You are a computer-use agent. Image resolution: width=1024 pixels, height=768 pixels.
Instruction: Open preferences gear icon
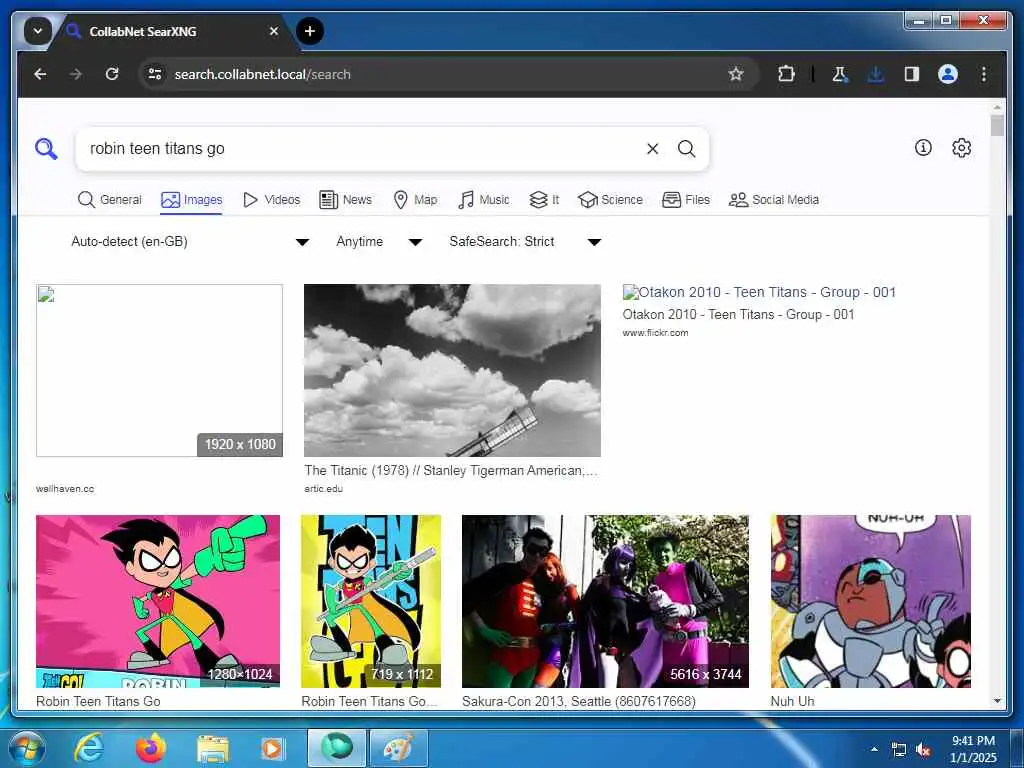tap(961, 148)
